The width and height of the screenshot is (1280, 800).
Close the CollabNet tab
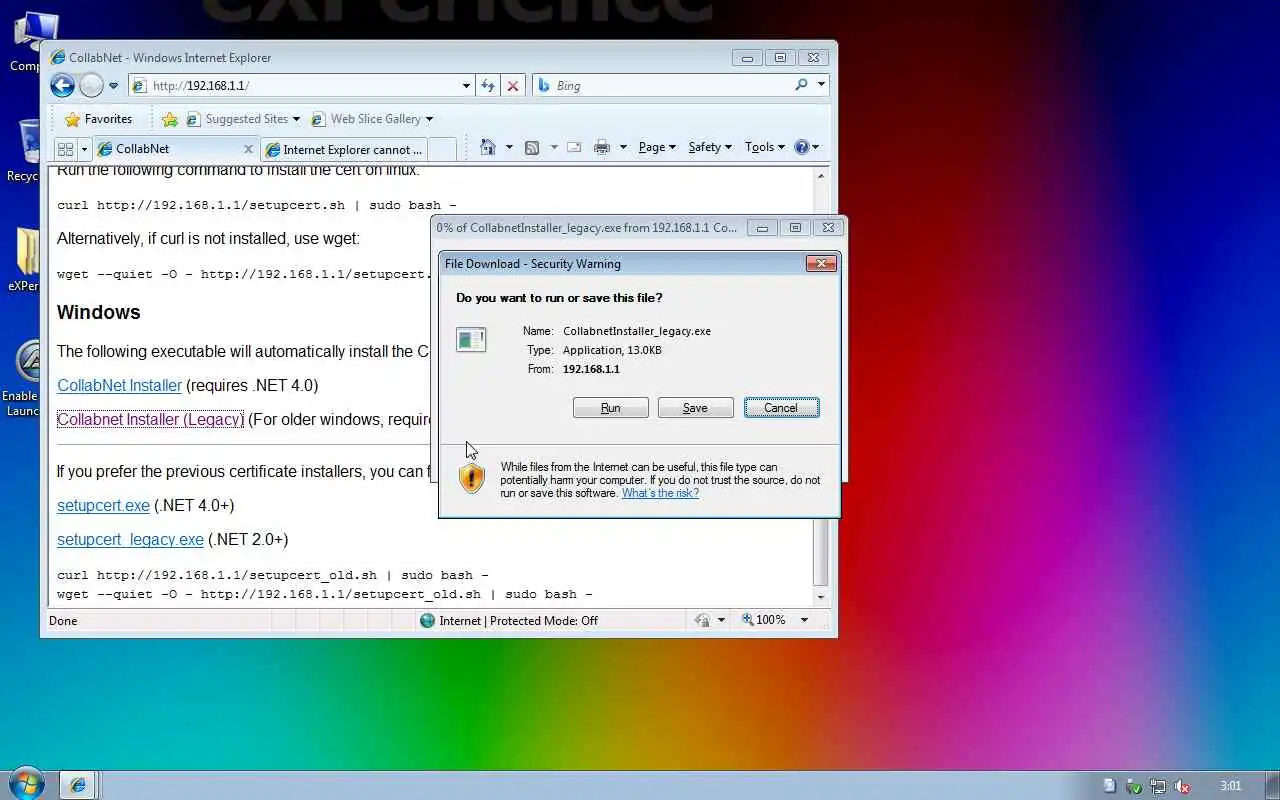[248, 149]
